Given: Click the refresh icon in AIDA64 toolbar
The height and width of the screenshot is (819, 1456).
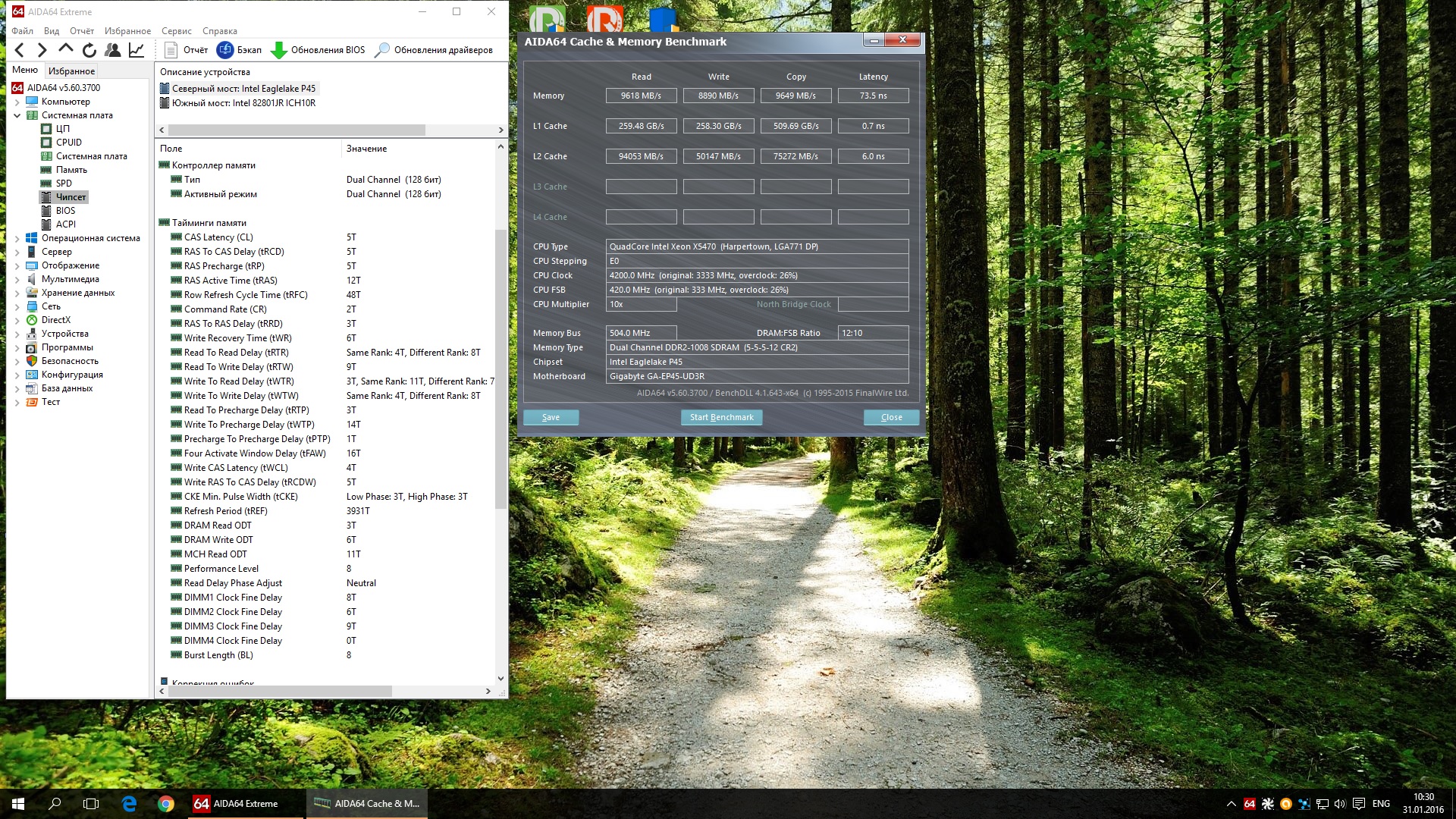Looking at the screenshot, I should tap(89, 50).
